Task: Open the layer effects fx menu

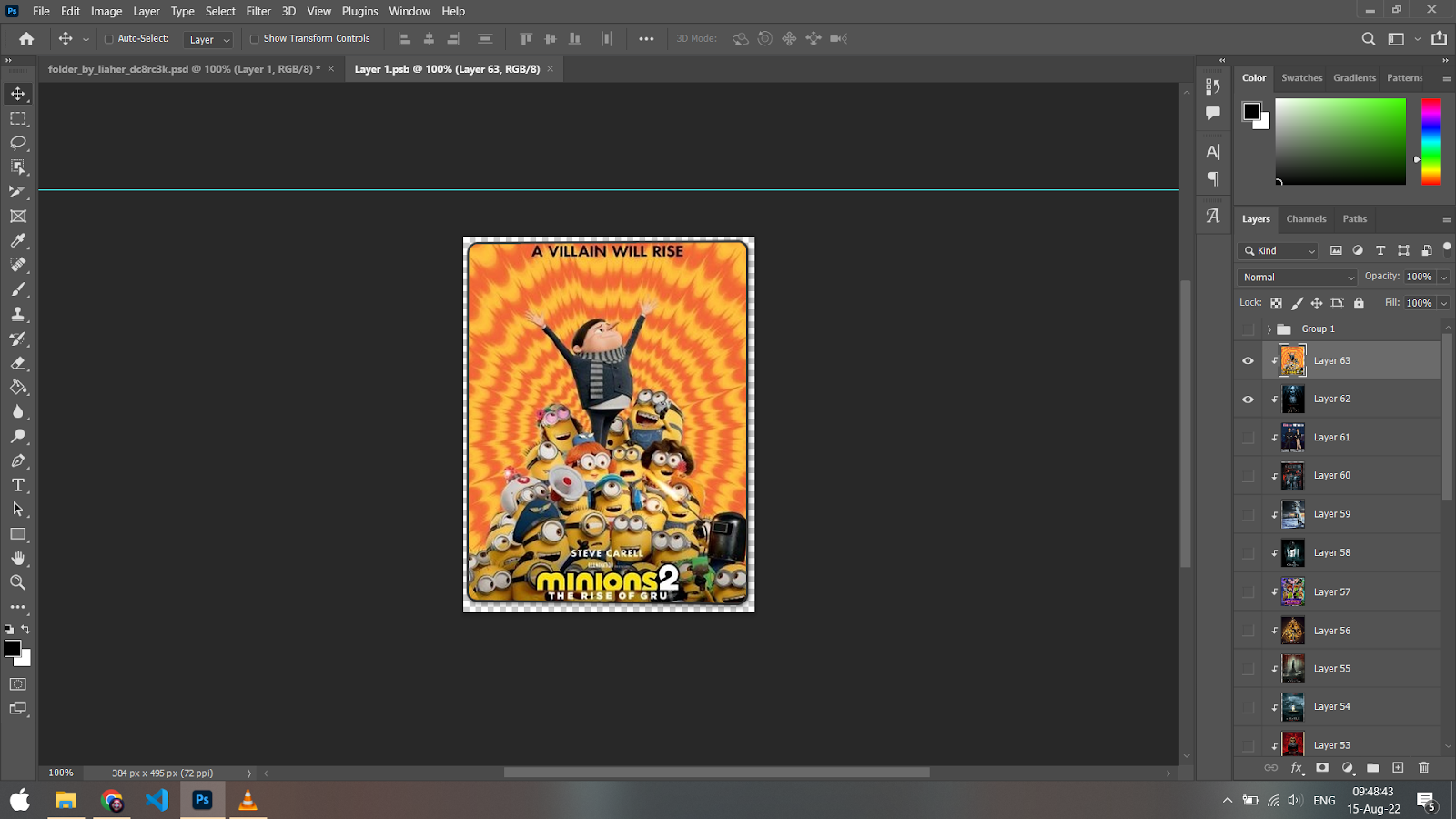Action: (x=1297, y=768)
